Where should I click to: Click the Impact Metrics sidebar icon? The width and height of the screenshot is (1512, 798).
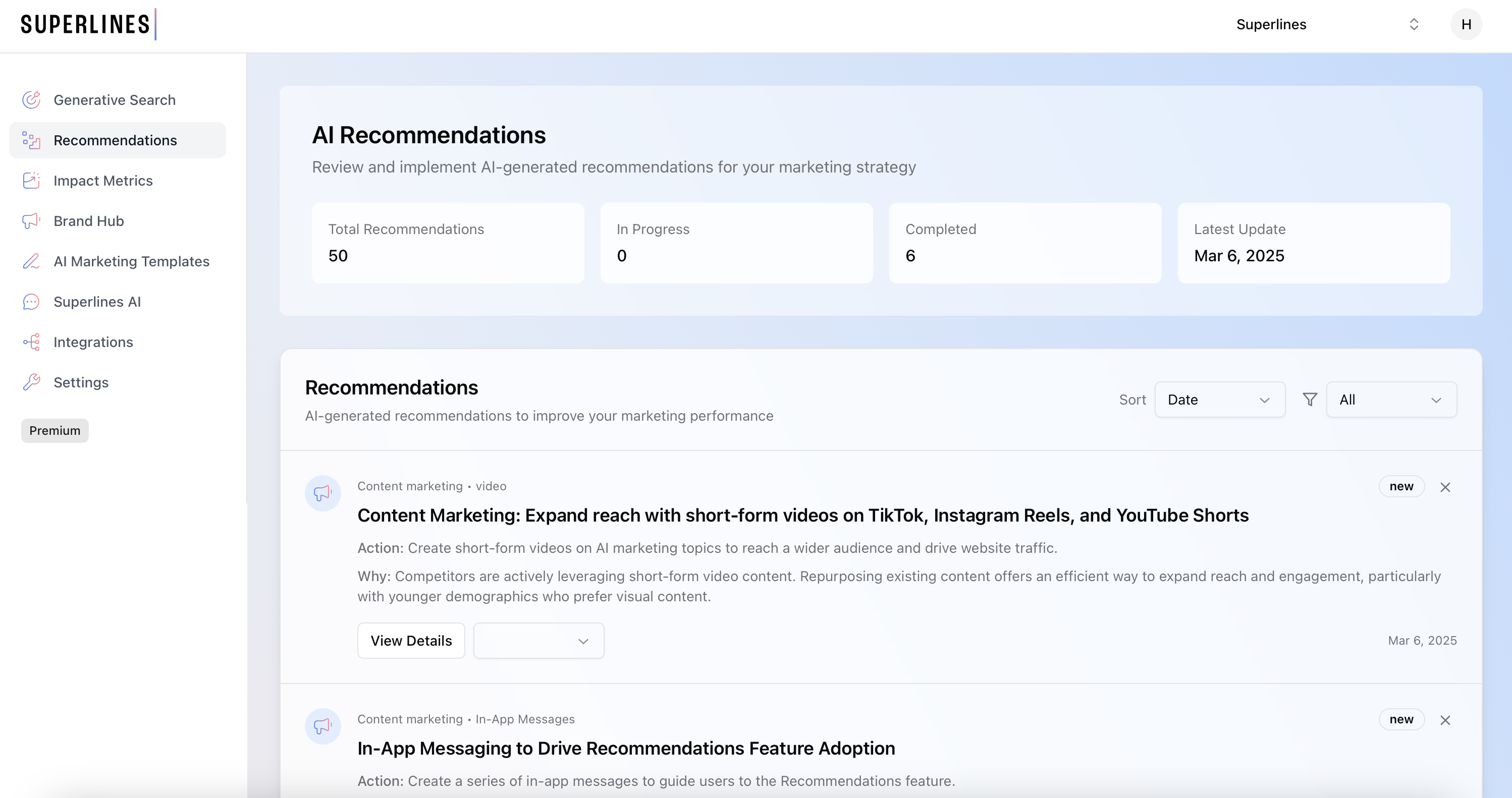[31, 181]
